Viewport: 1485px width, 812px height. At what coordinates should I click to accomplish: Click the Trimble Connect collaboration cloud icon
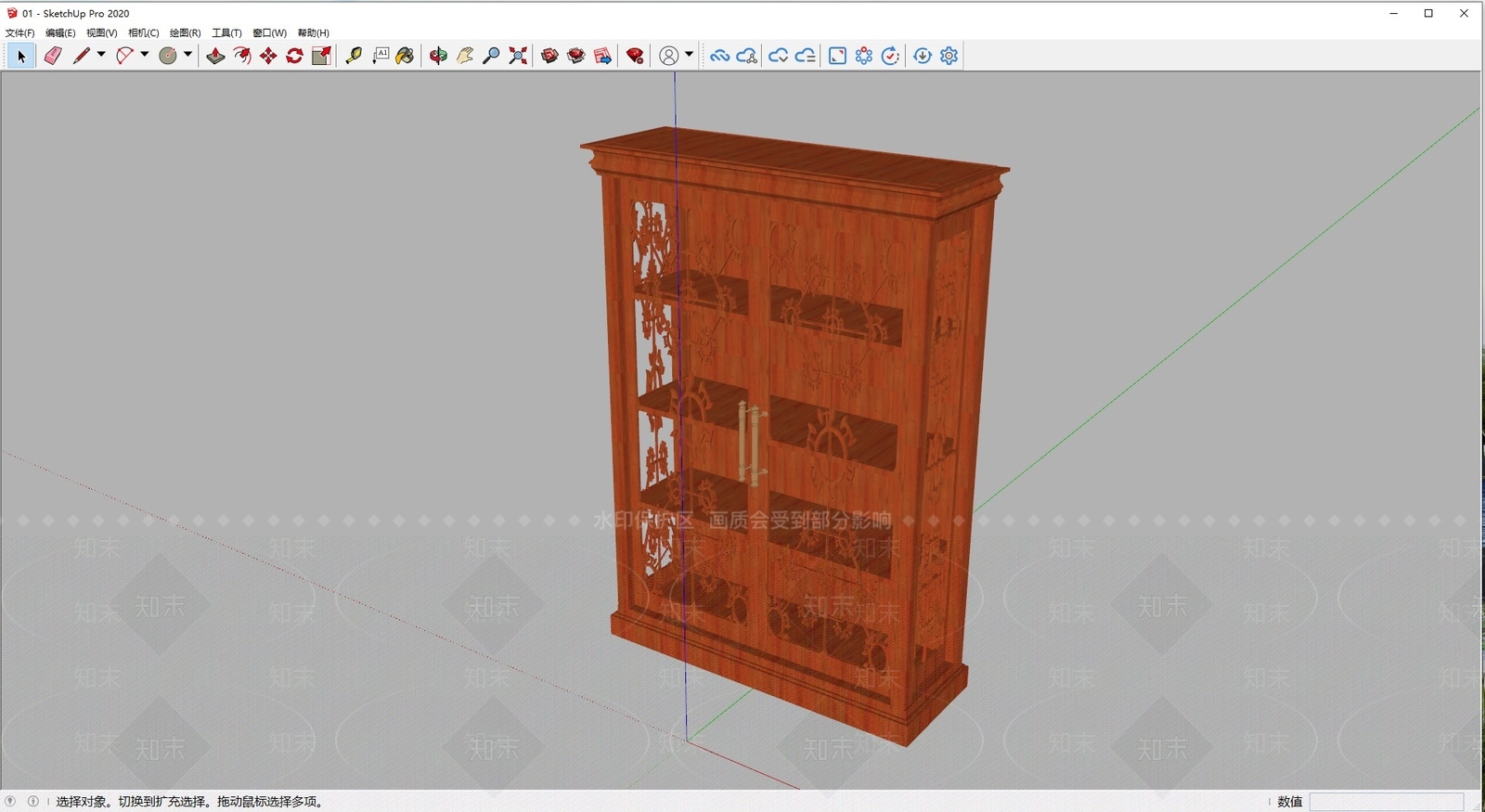tap(747, 57)
